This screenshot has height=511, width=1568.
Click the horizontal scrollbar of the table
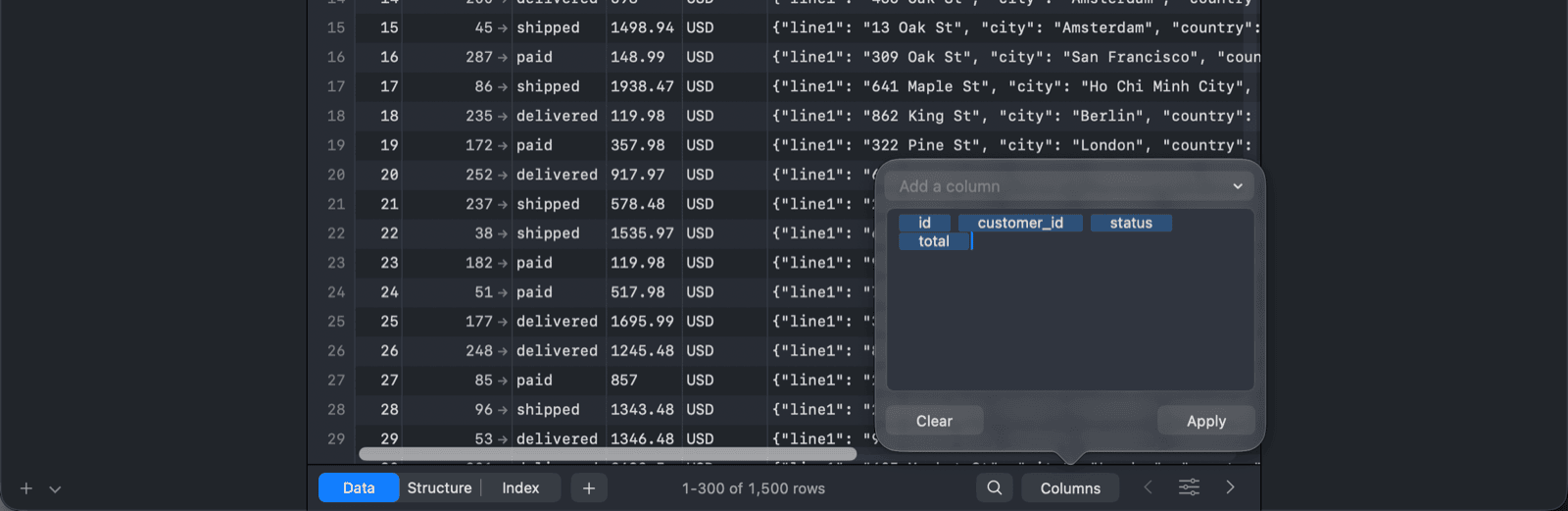[608, 454]
